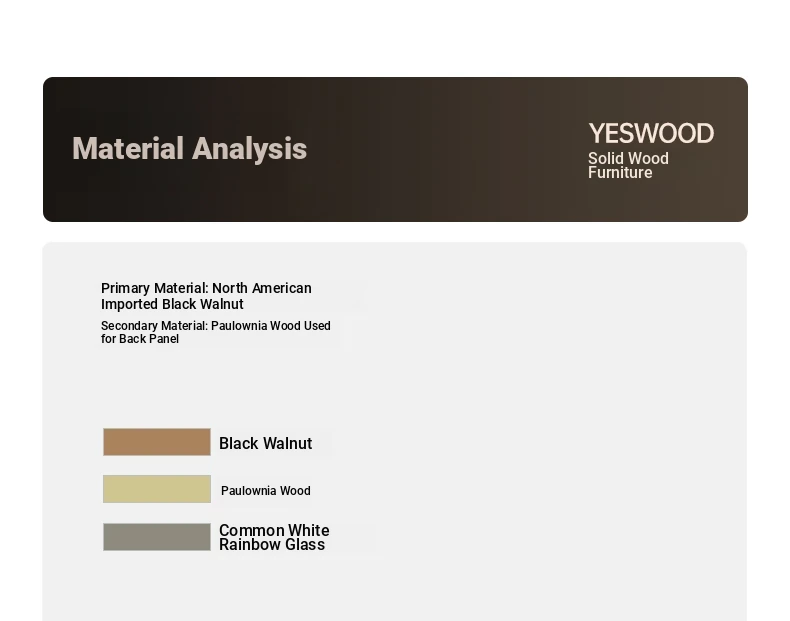This screenshot has height=621, width=790.
Task: Click the empty middle of the dark banner
Action: (428, 149)
